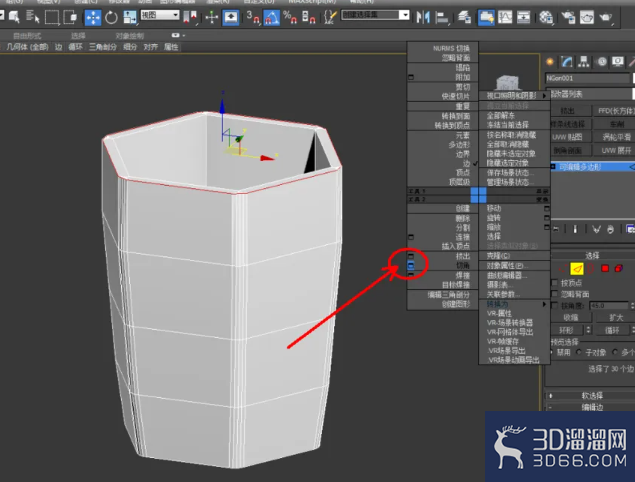Open Render Setup toolbar icon

click(568, 17)
